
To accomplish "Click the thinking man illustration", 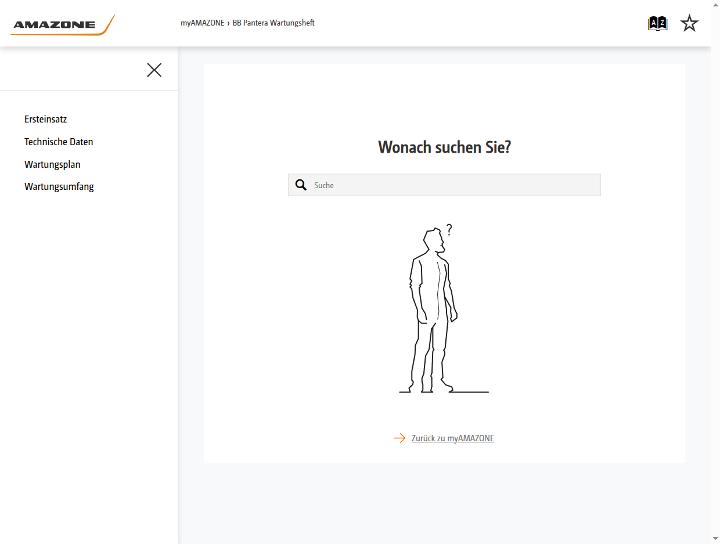I will point(444,308).
